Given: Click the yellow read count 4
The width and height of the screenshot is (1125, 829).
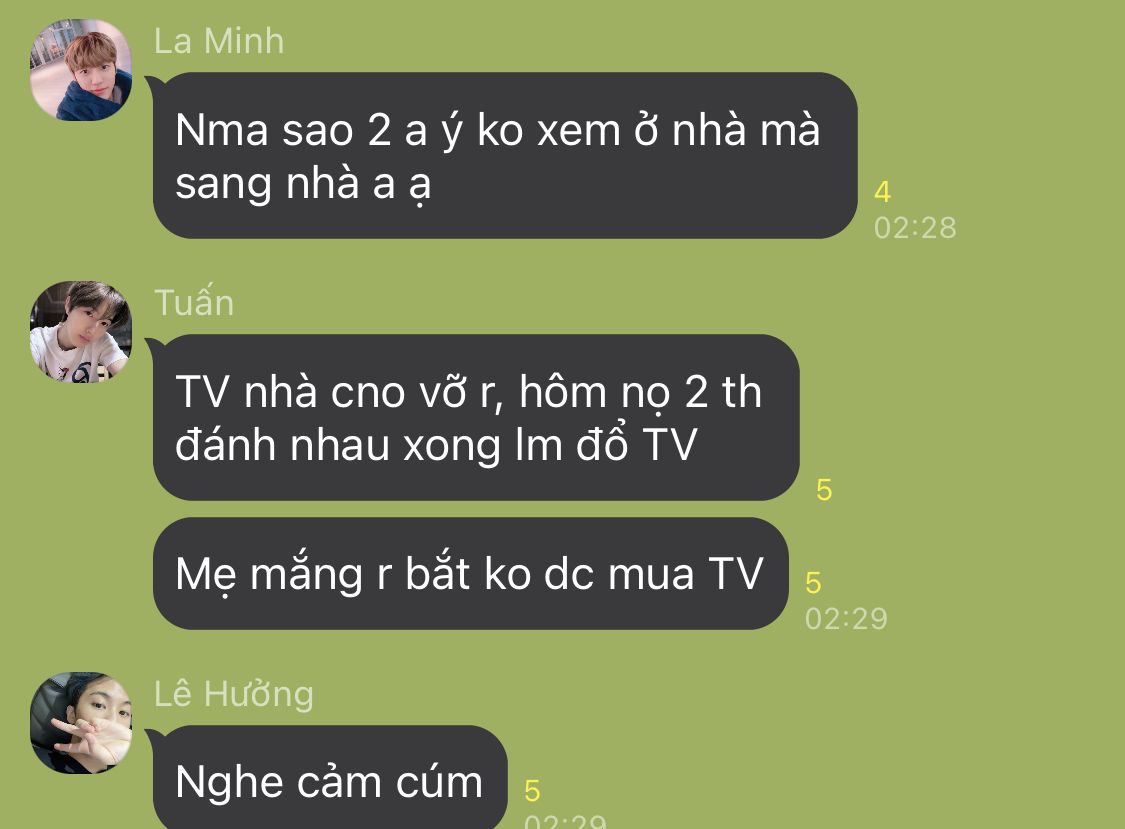Looking at the screenshot, I should 882,192.
